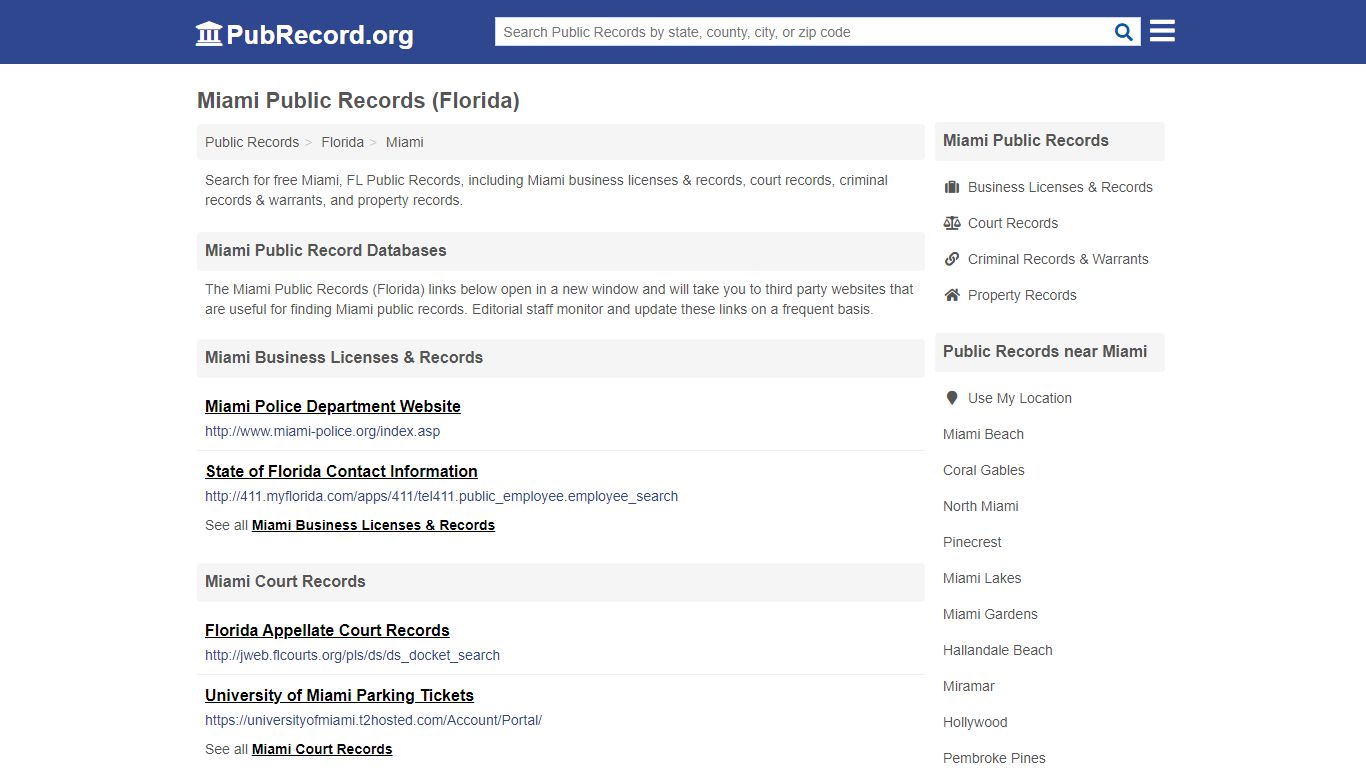Image resolution: width=1366 pixels, height=768 pixels.
Task: Click Miami Court Records section heading
Action: [x=285, y=582]
